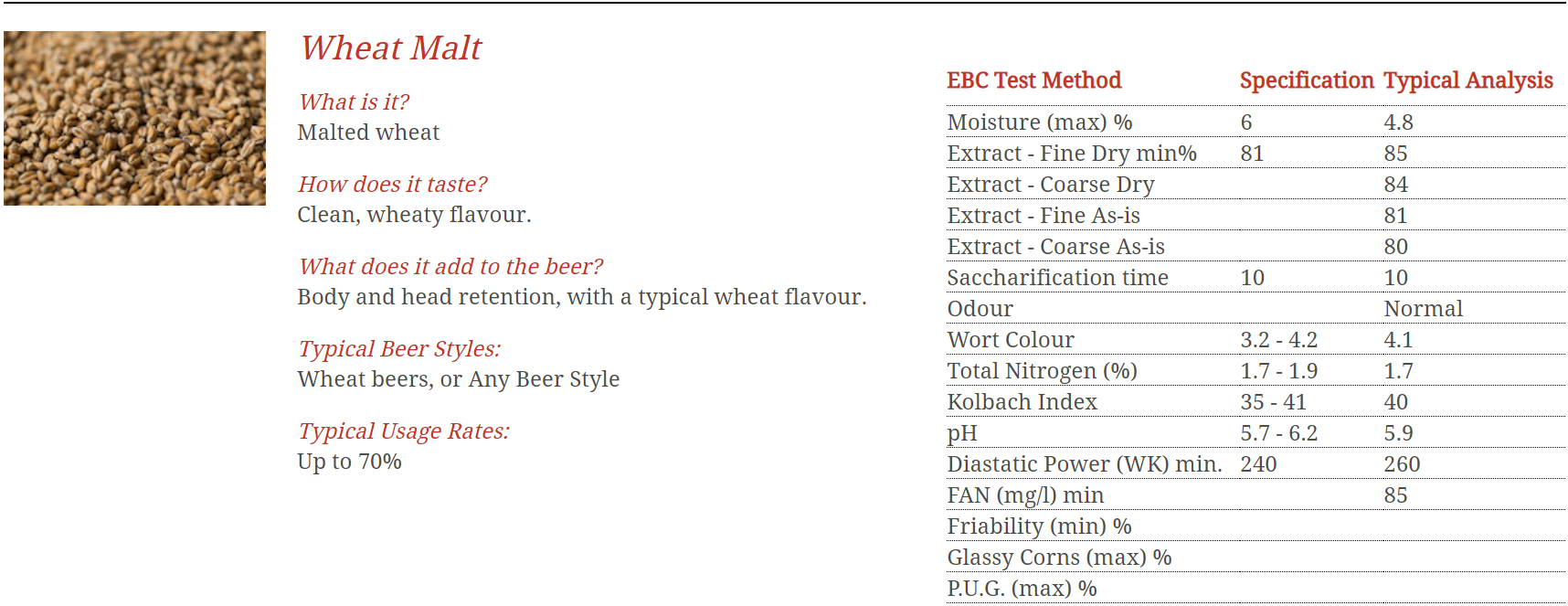1568x606 pixels.
Task: Click the wheat malt grain photo
Action: tap(134, 118)
